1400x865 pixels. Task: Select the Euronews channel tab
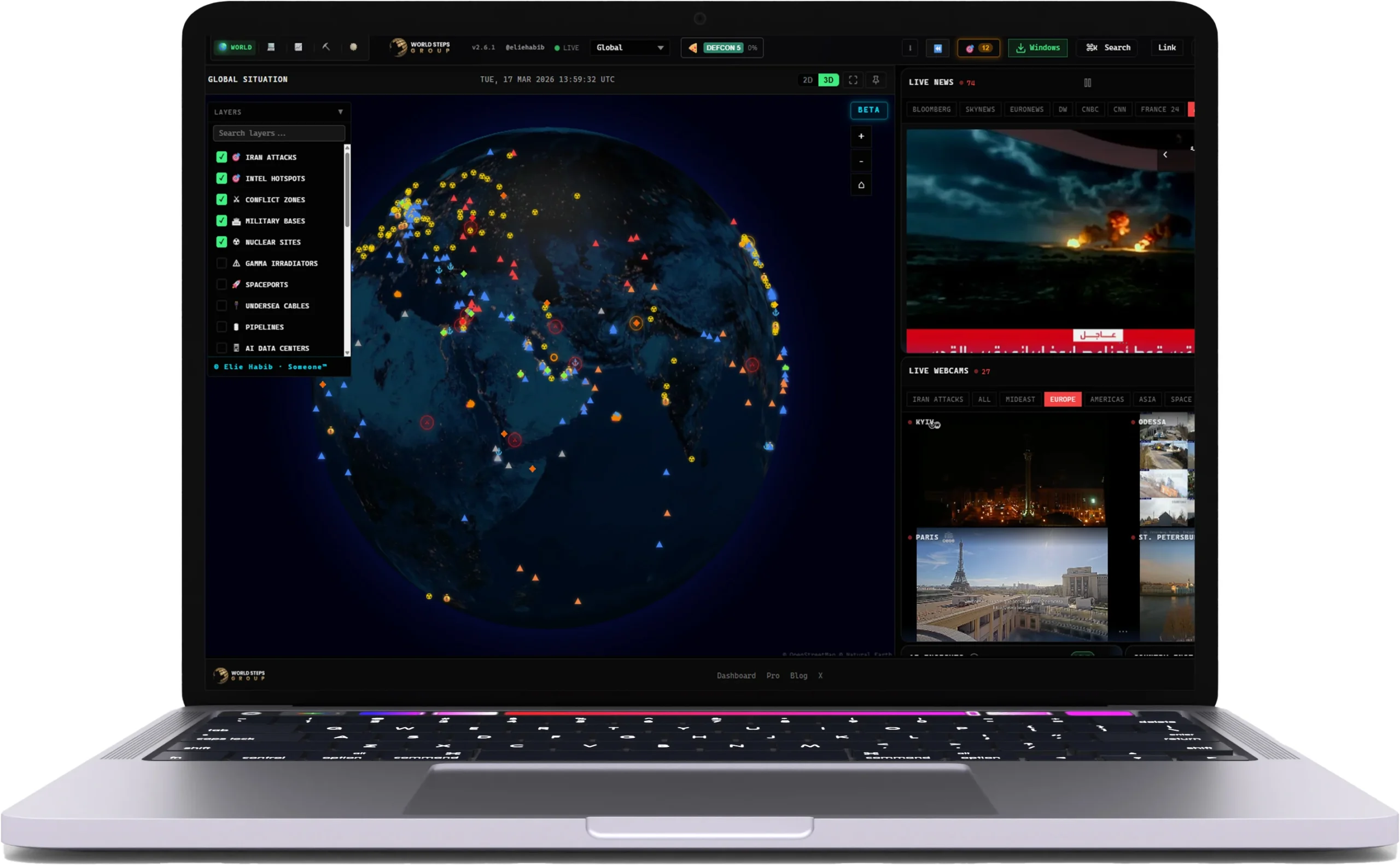[1026, 109]
